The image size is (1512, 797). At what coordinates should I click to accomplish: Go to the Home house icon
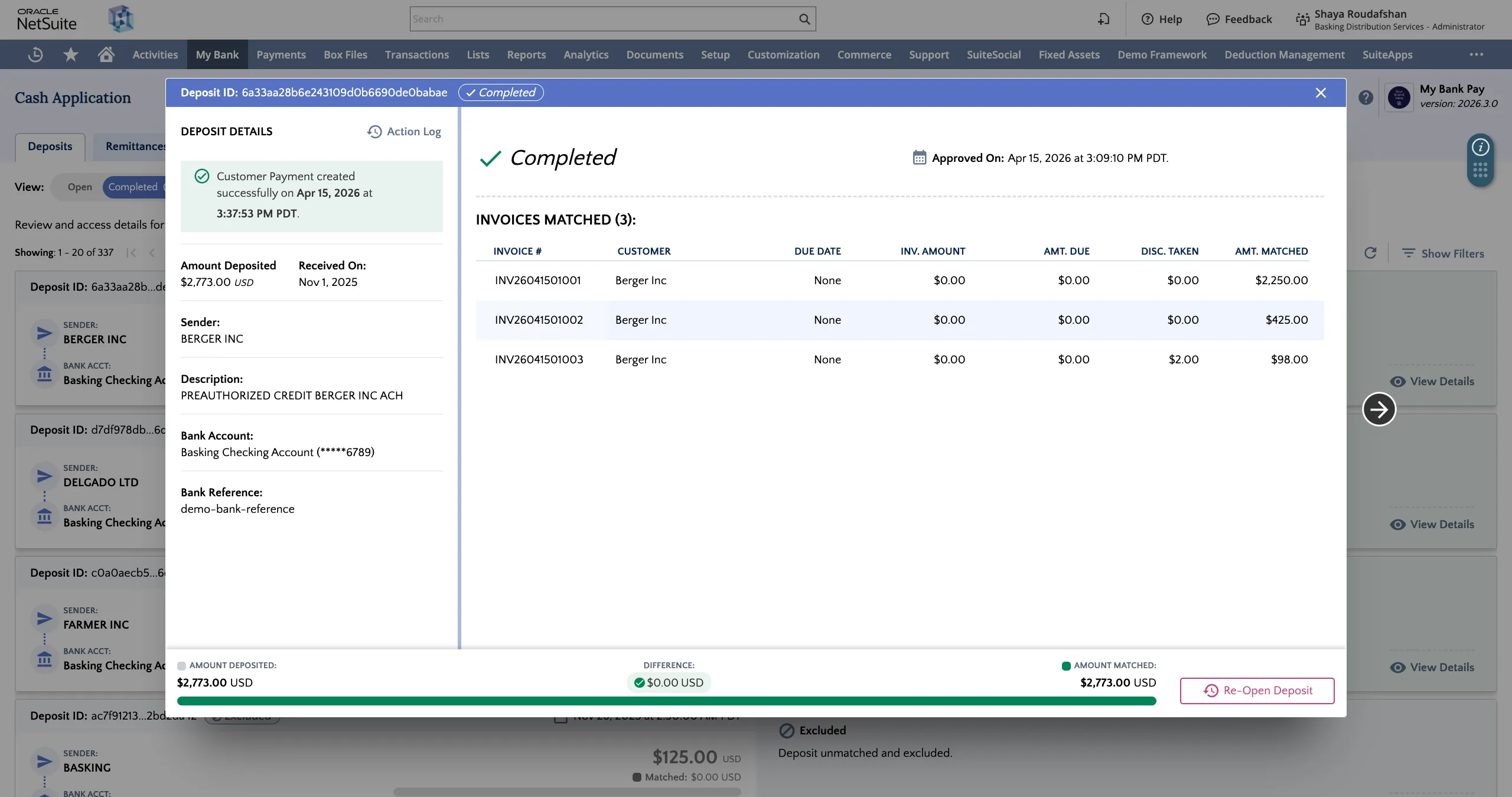(x=106, y=54)
